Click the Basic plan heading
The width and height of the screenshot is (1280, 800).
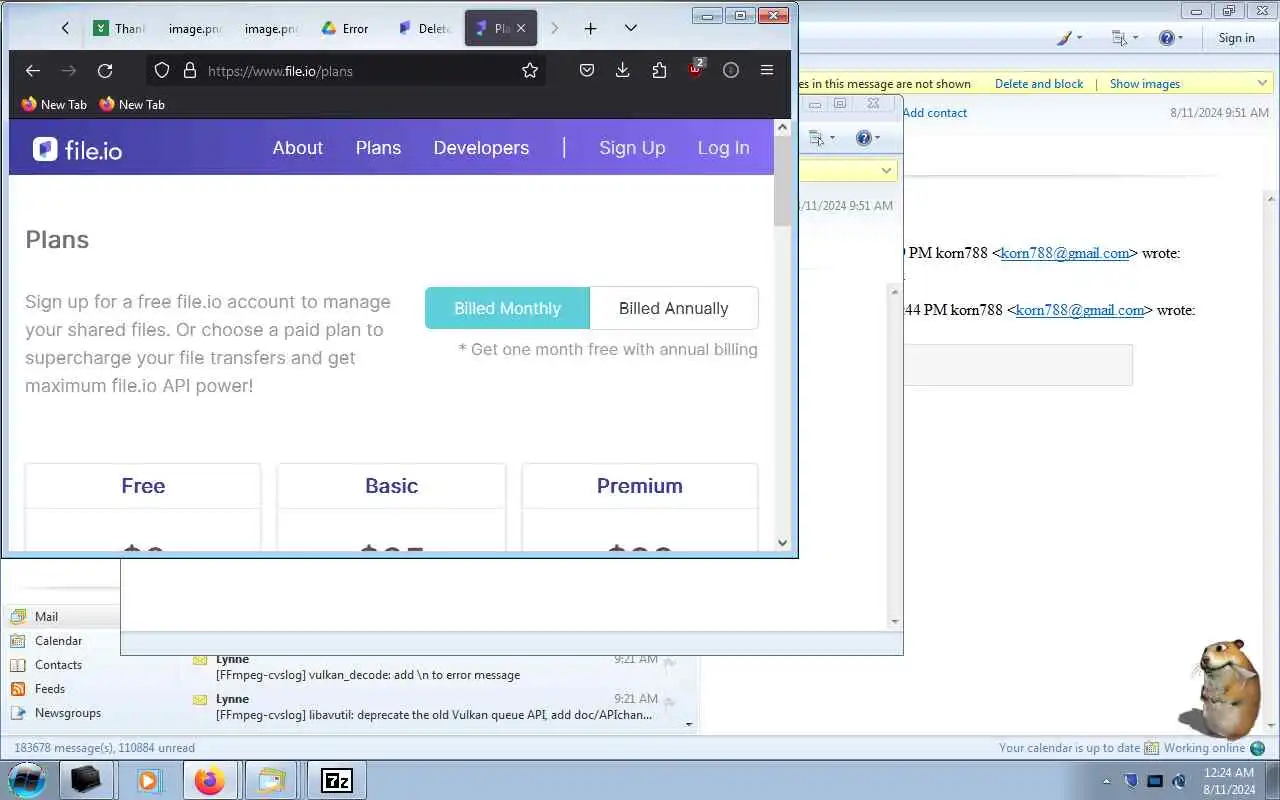pos(391,486)
